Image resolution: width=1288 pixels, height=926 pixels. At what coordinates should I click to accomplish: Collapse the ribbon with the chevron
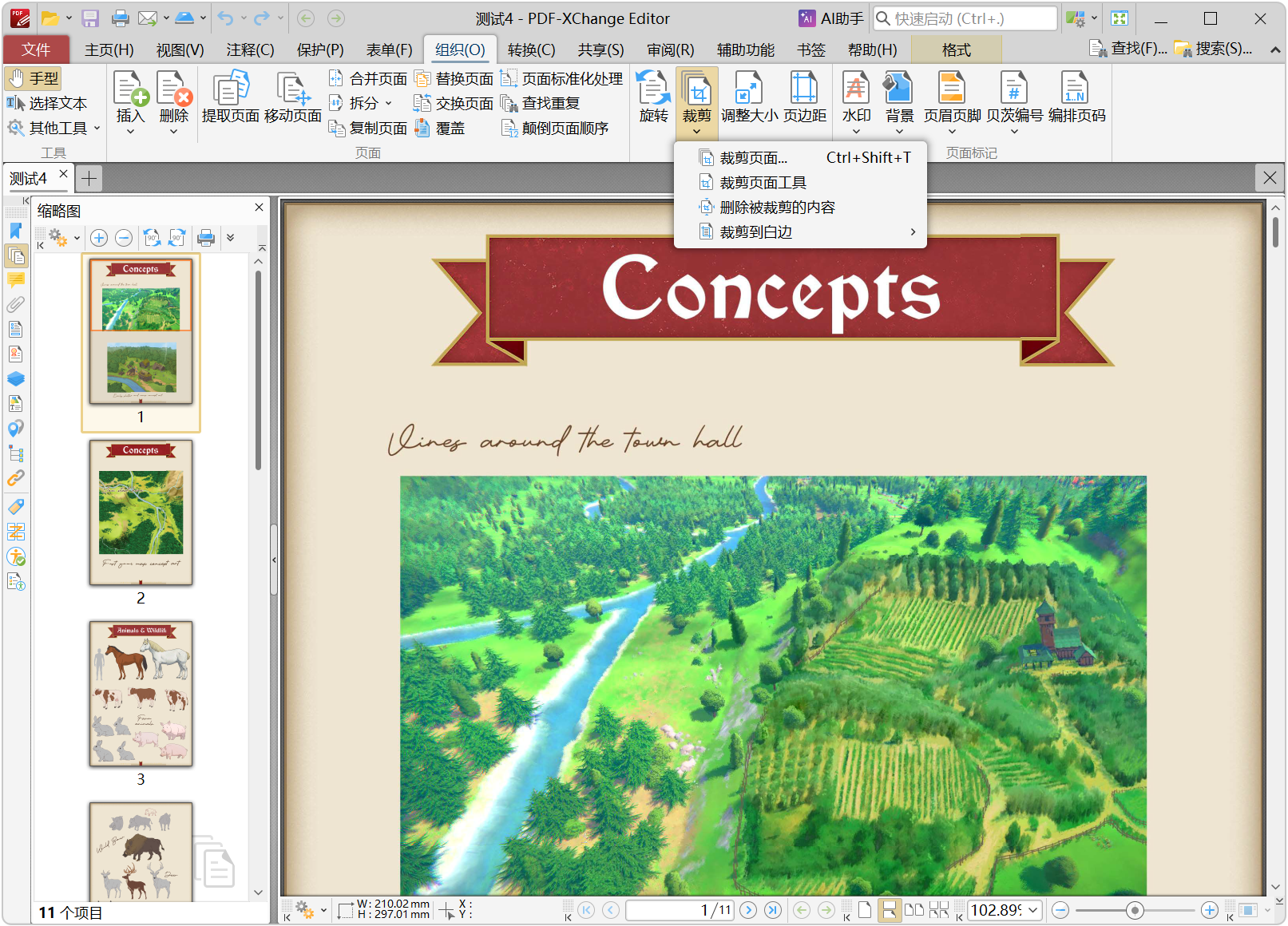1275,49
